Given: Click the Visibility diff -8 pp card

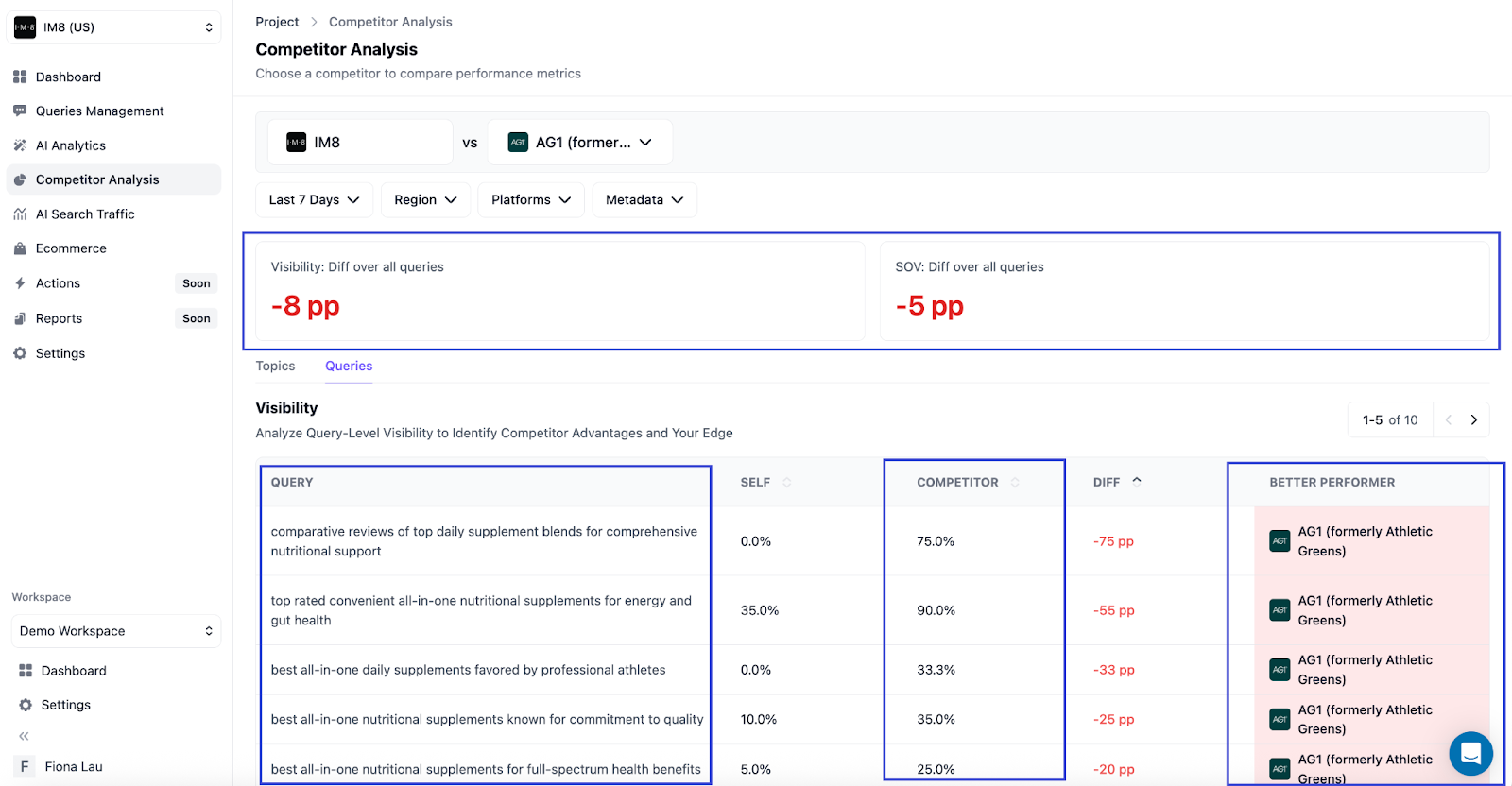Looking at the screenshot, I should 560,291.
